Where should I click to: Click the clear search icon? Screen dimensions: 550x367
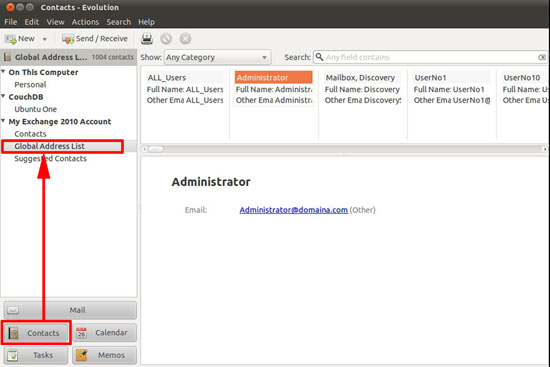click(x=542, y=57)
